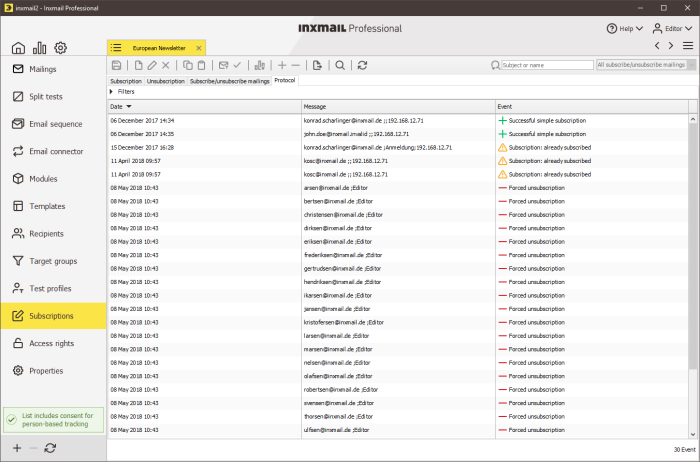Select the robertsen@inxmail.de row
Viewport: 700px width, 462px height.
pos(397,390)
